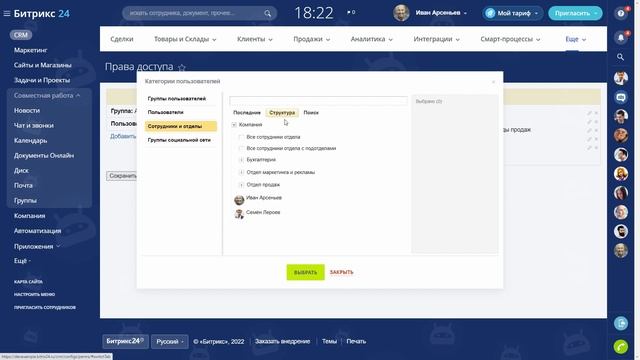Open Маркетинг in the left menu

[31, 50]
